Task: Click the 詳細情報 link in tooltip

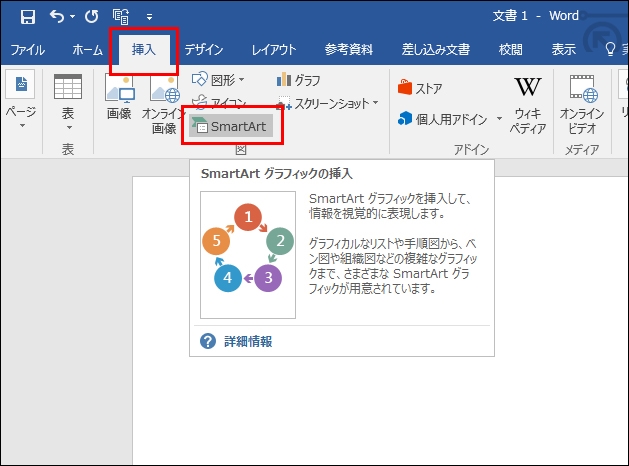Action: (x=246, y=341)
